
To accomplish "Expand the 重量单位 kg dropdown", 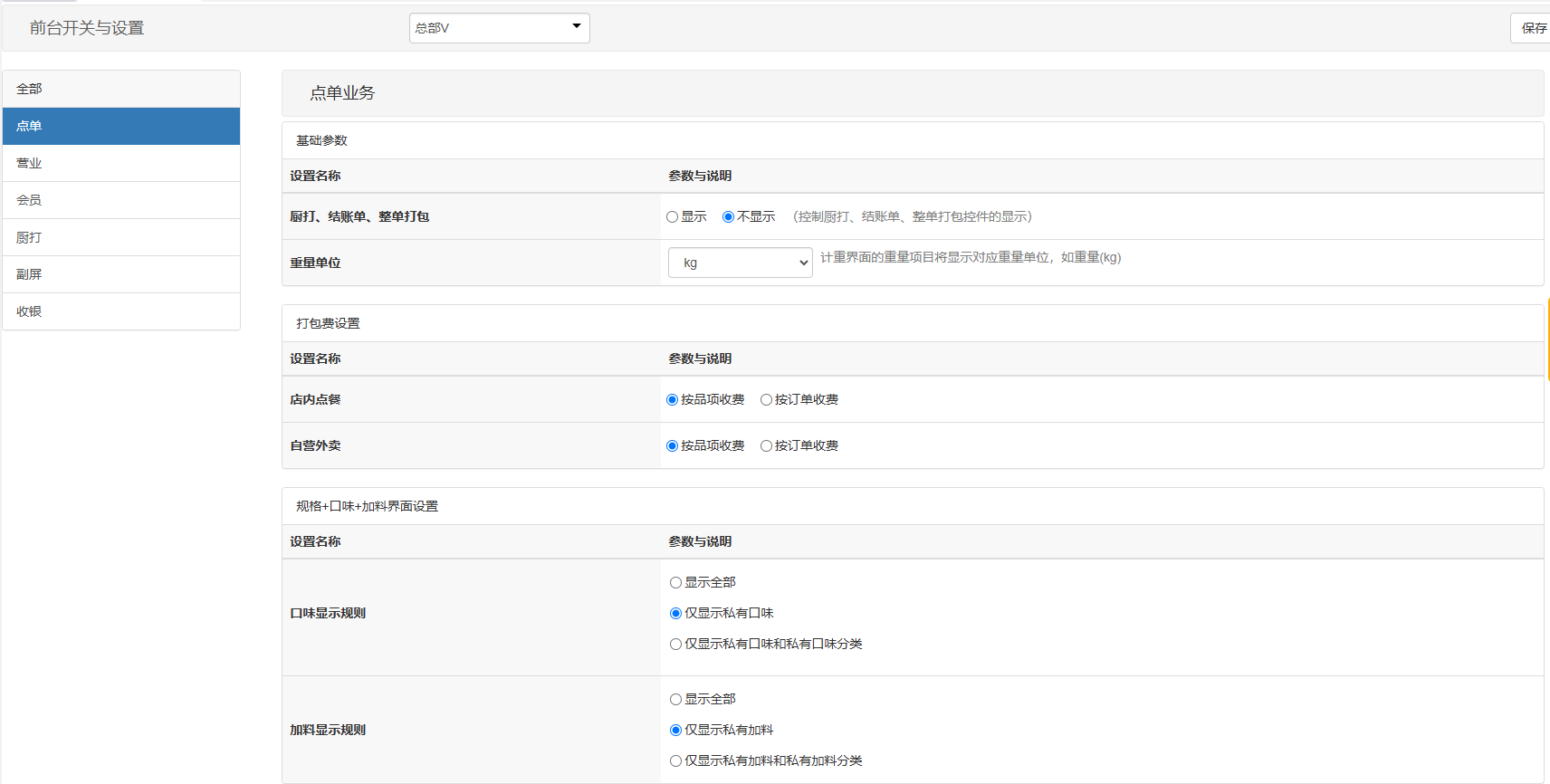I will (x=740, y=263).
